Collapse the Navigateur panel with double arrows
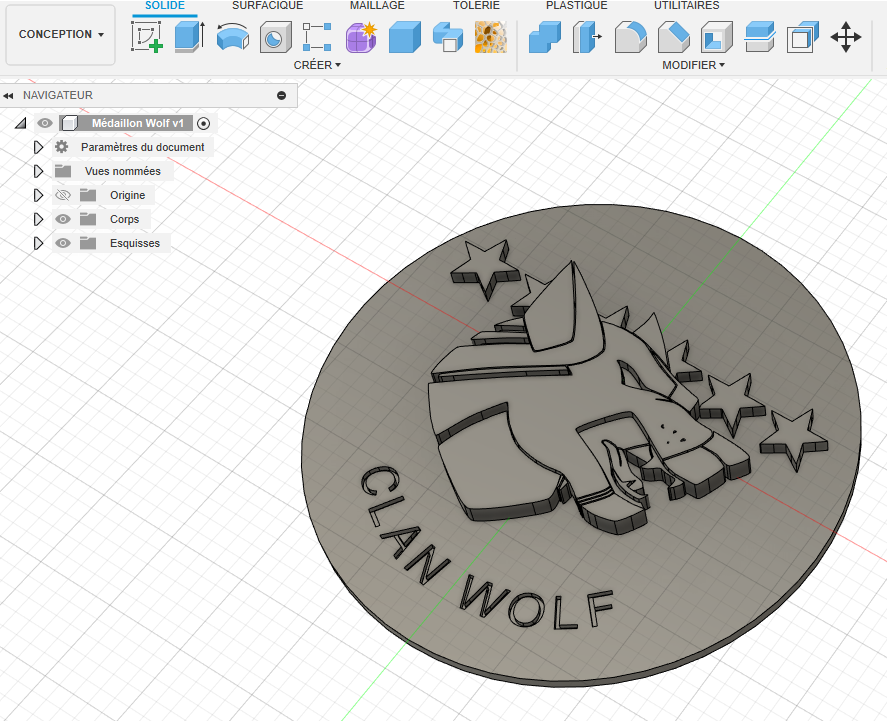 tap(8, 96)
